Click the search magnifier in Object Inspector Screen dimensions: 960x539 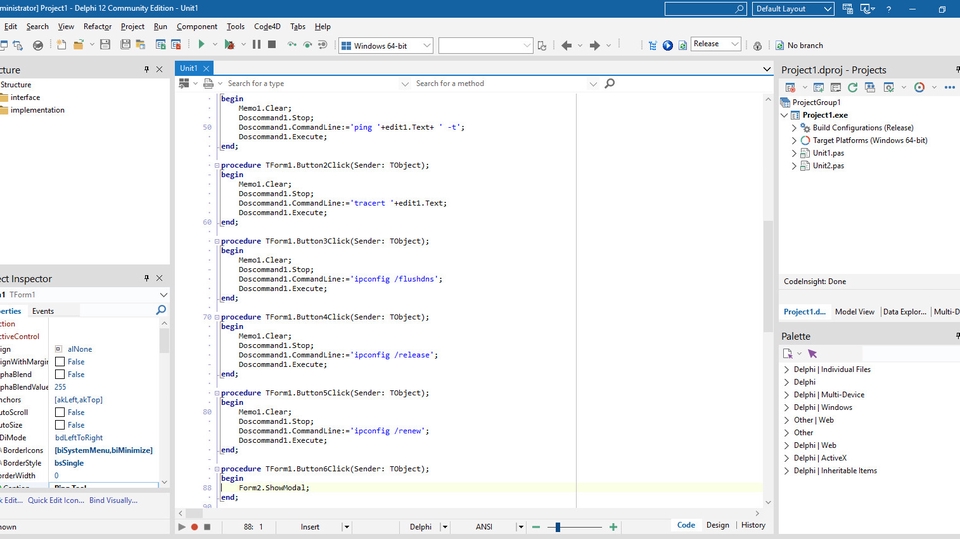pos(160,311)
